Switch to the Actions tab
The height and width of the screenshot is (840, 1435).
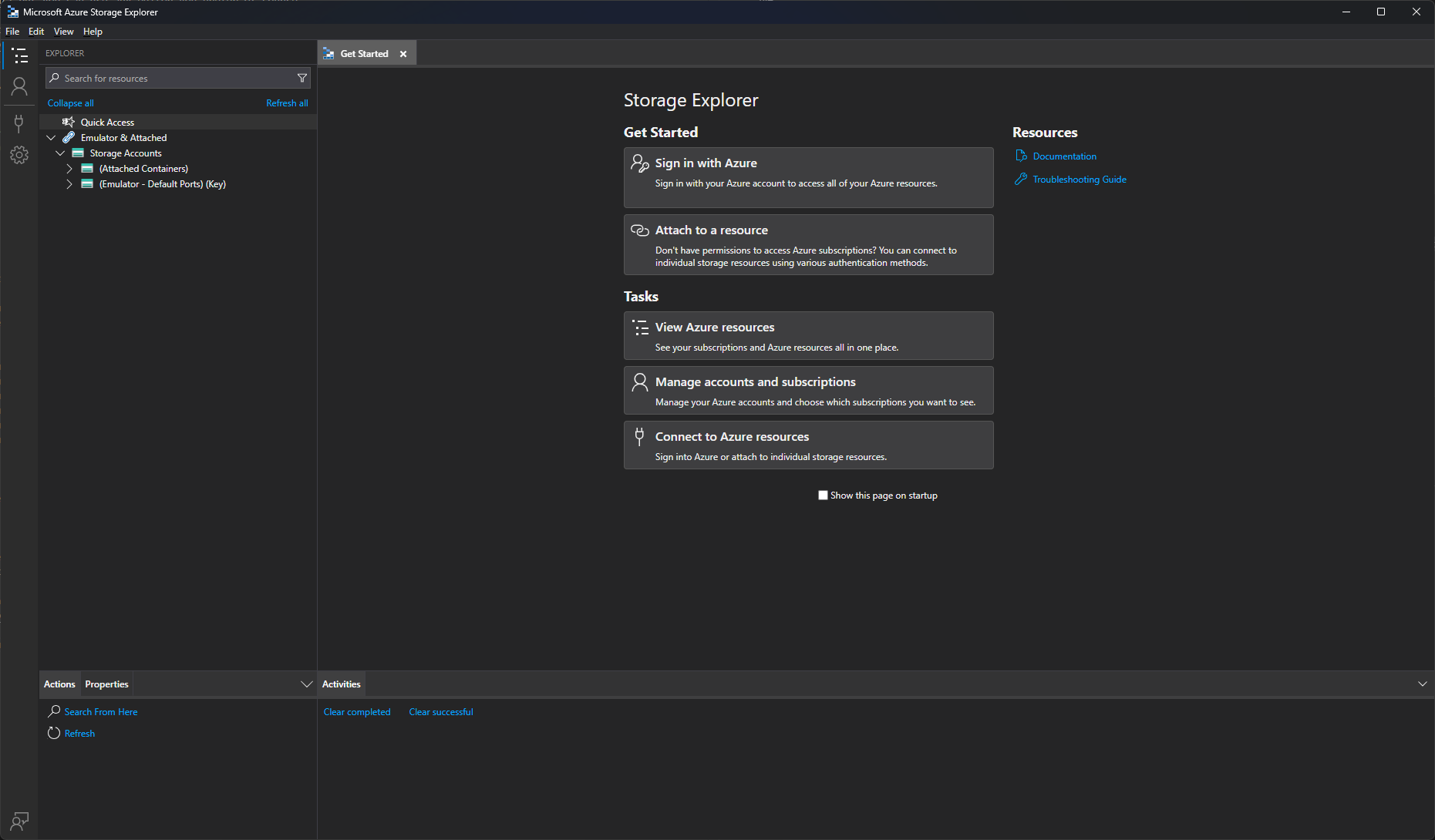point(59,684)
